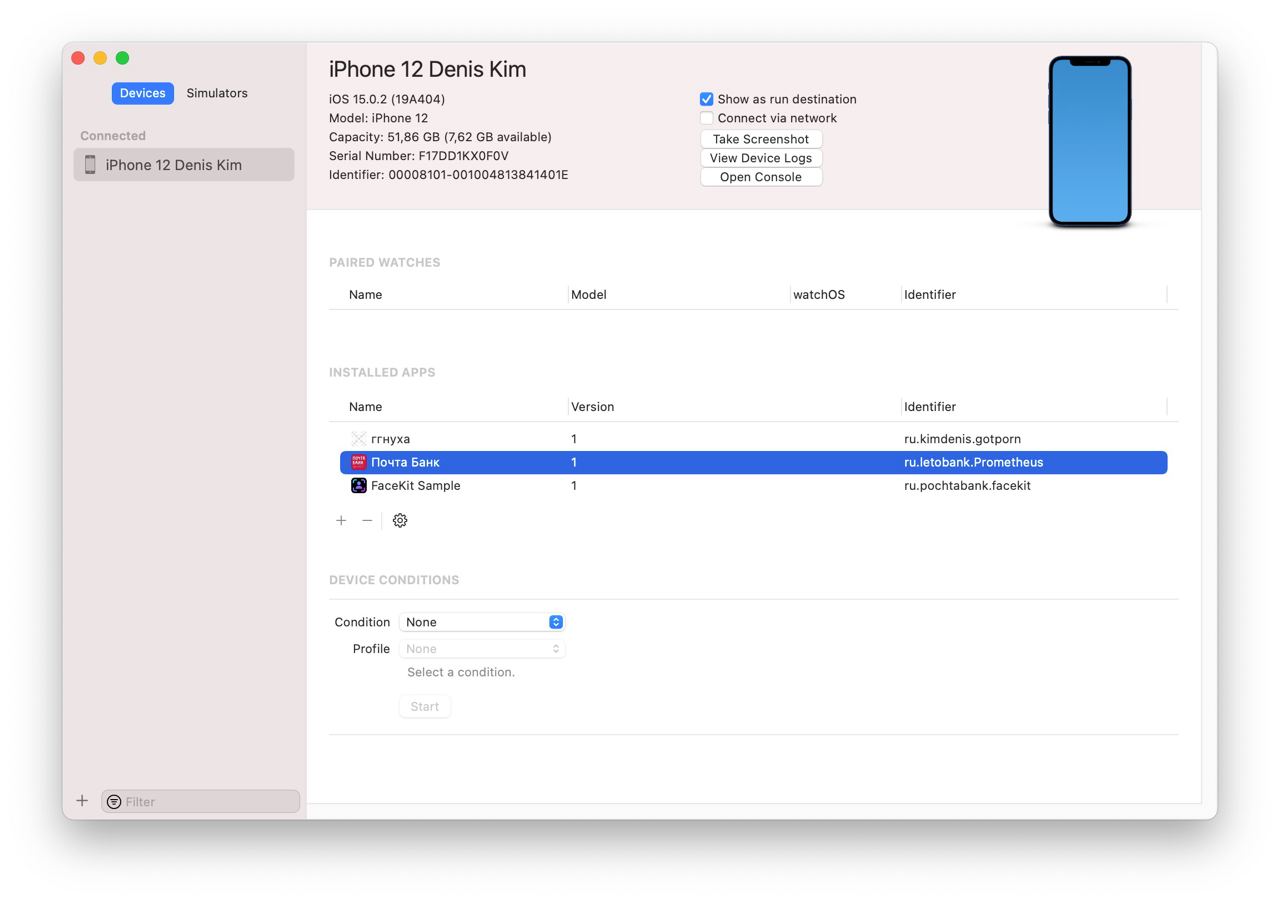Click the ггнуха app placeholder icon
This screenshot has width=1280, height=902.
point(358,439)
